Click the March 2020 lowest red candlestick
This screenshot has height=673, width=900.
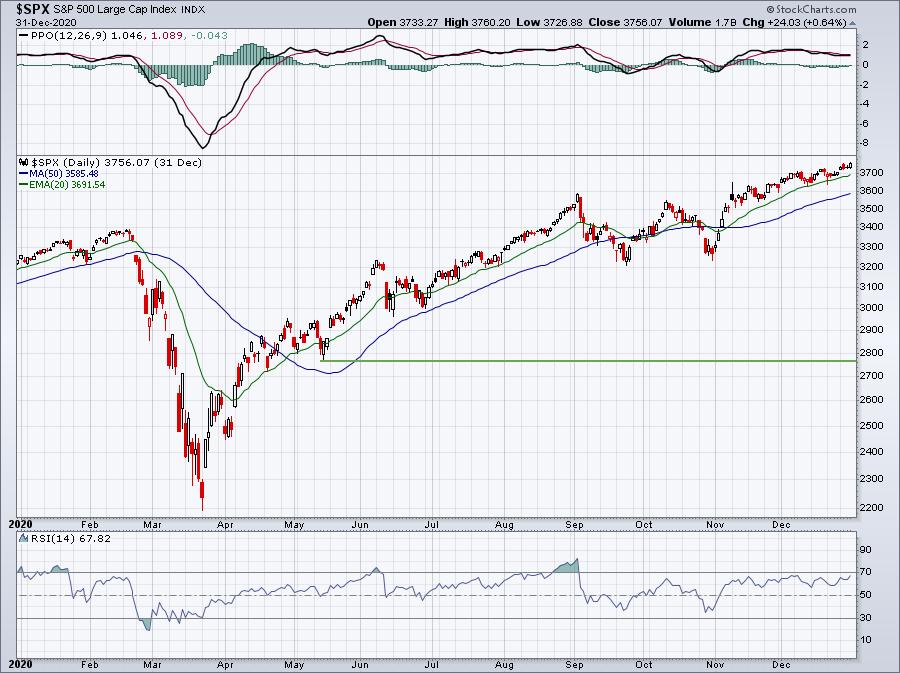(202, 494)
